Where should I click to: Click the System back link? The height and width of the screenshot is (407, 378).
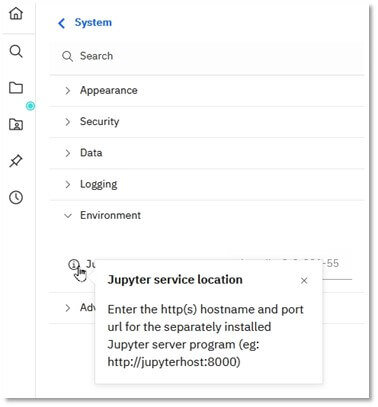(93, 23)
